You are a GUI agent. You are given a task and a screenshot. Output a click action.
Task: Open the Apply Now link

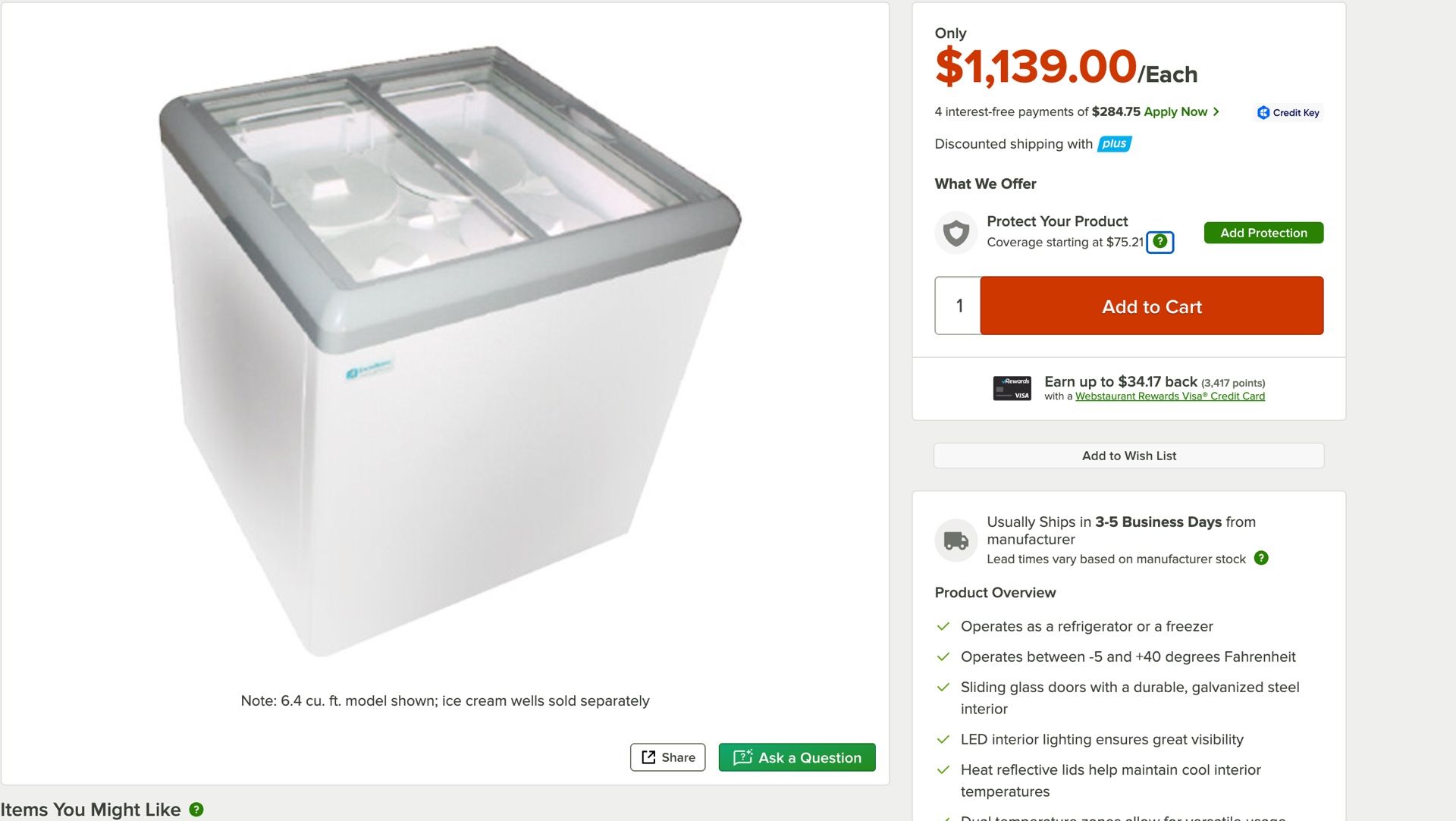coord(1175,111)
